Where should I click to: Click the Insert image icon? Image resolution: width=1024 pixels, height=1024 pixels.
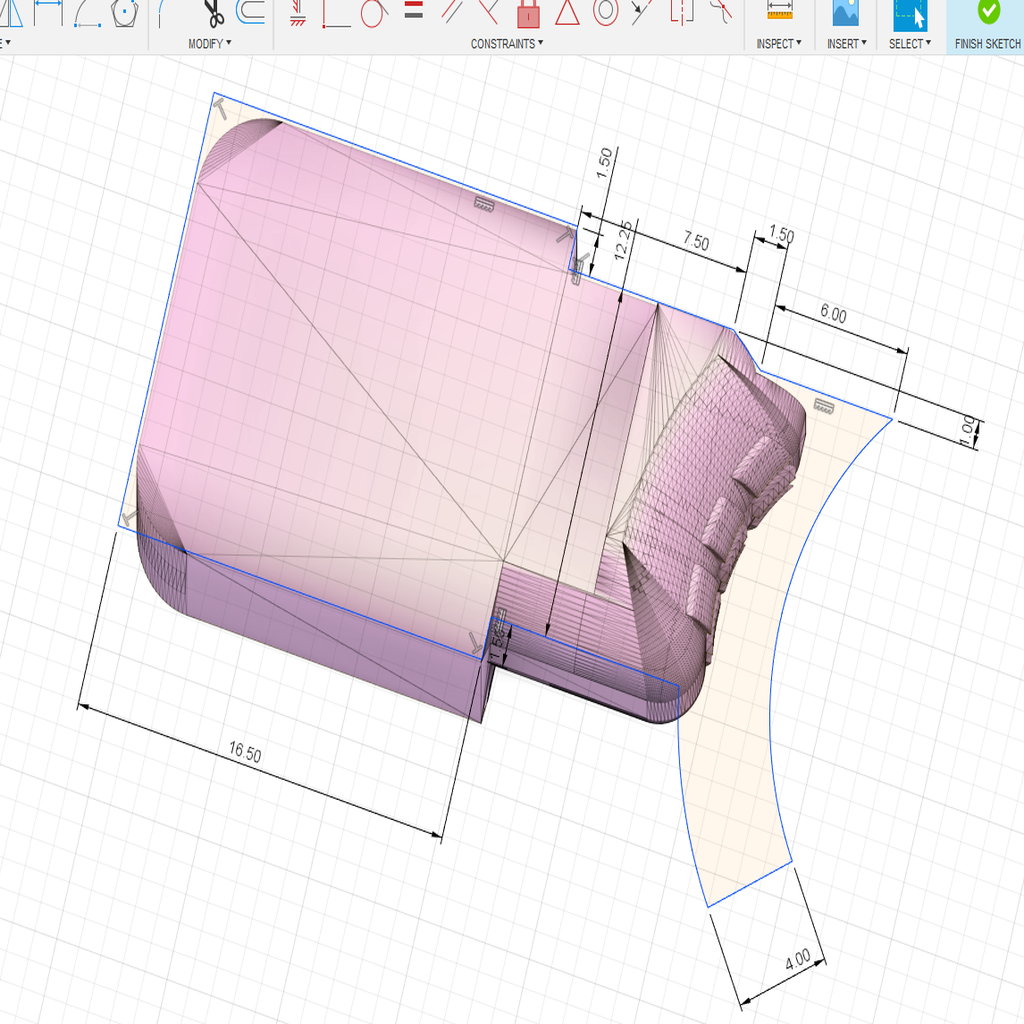coord(845,12)
